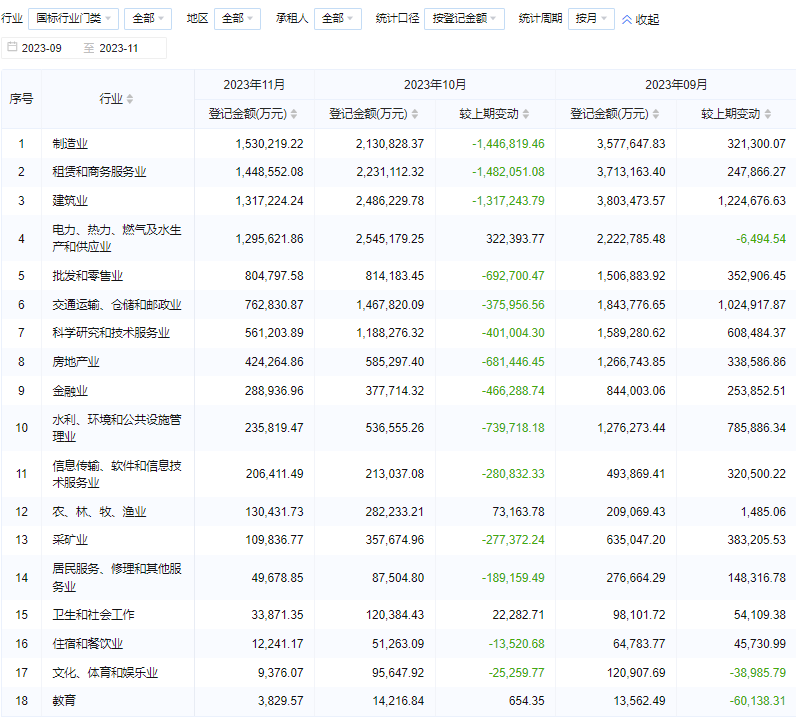Select the 金融业 row label

[70, 390]
